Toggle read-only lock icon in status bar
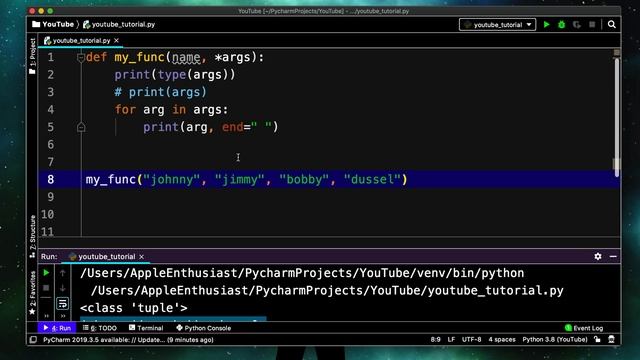This screenshot has width=640, height=360. click(x=597, y=340)
